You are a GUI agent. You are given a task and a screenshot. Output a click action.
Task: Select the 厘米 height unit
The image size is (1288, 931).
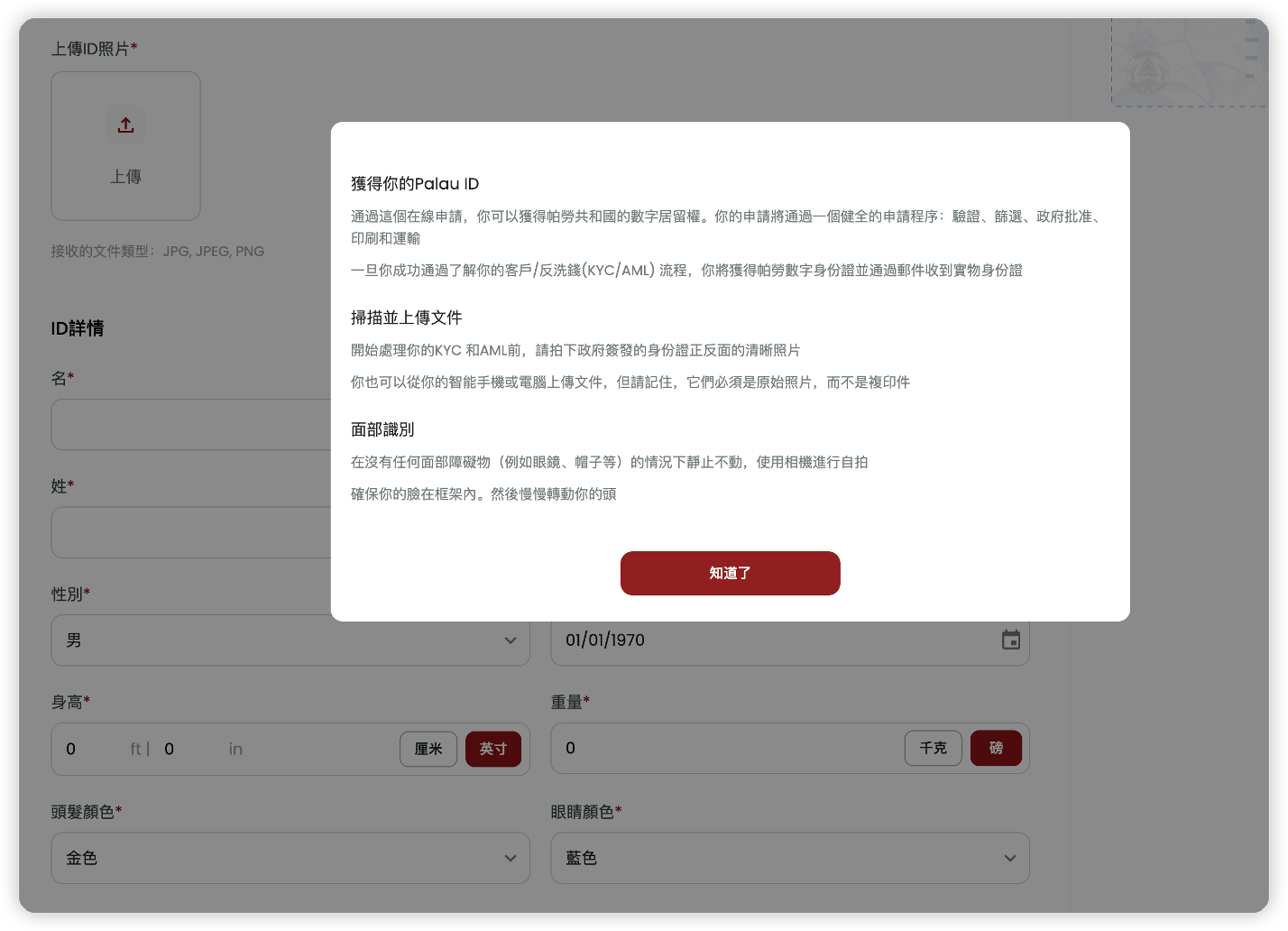point(428,749)
